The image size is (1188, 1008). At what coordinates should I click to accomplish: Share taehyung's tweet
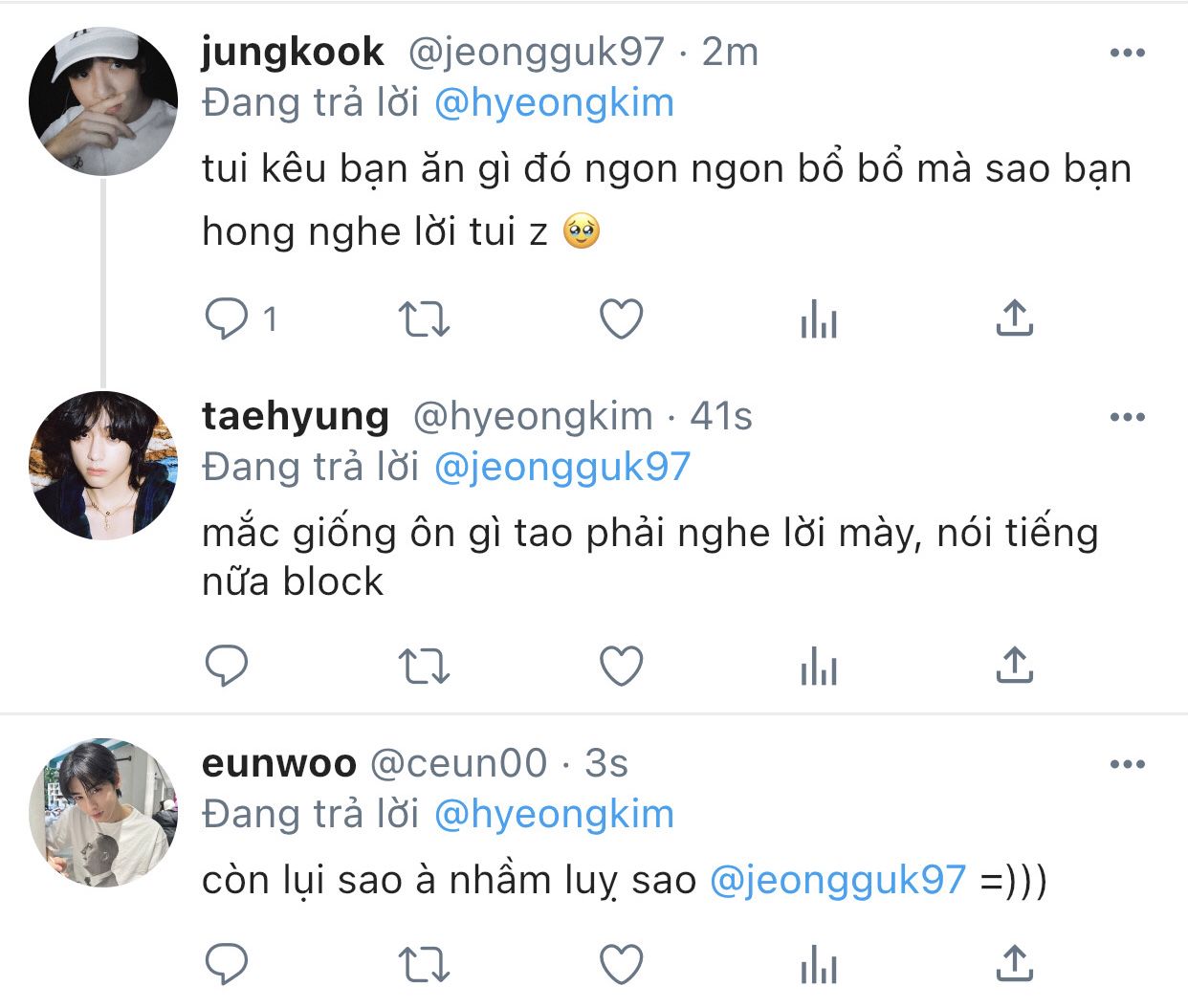pos(1014,666)
